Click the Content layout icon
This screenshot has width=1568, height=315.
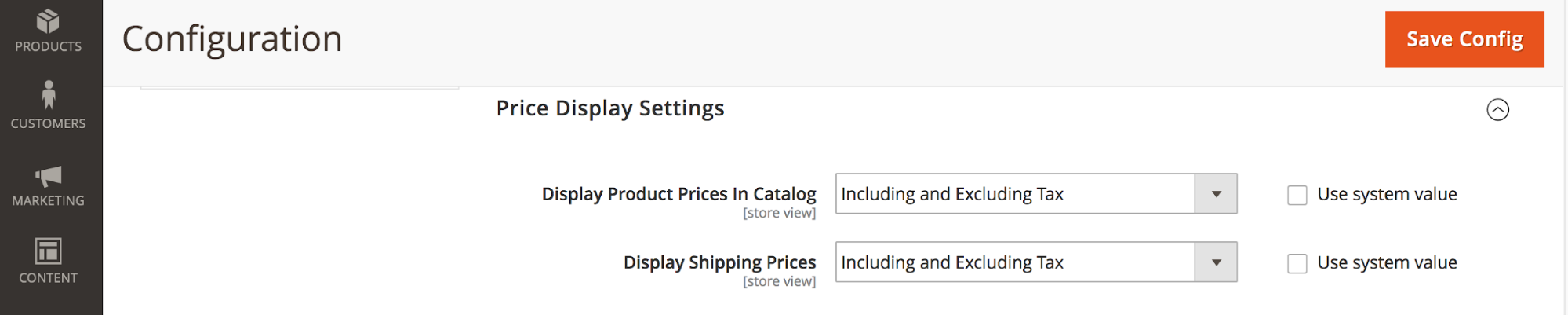tap(49, 251)
